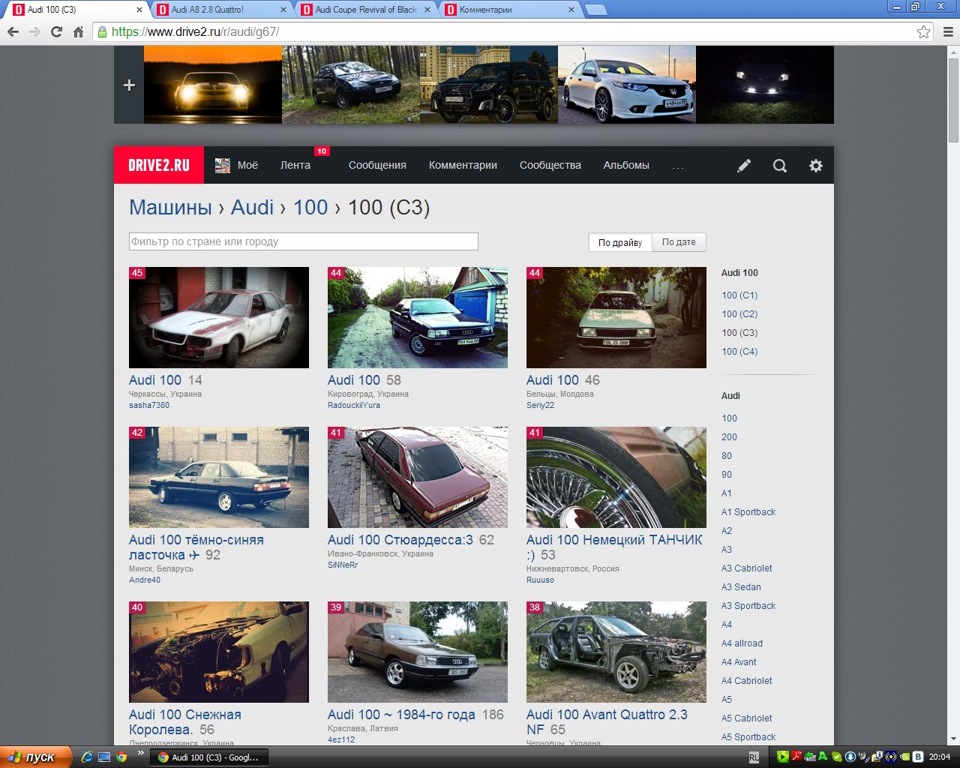The width and height of the screenshot is (960, 768).
Task: Open the three dots more menu
Action: click(x=678, y=166)
